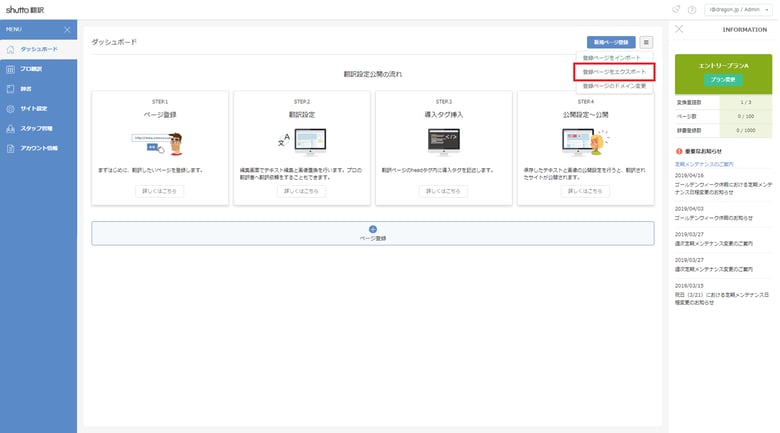This screenshot has height=433, width=780.
Task: Click the 翻訳設定公開の流れ heading text
Action: [373, 74]
